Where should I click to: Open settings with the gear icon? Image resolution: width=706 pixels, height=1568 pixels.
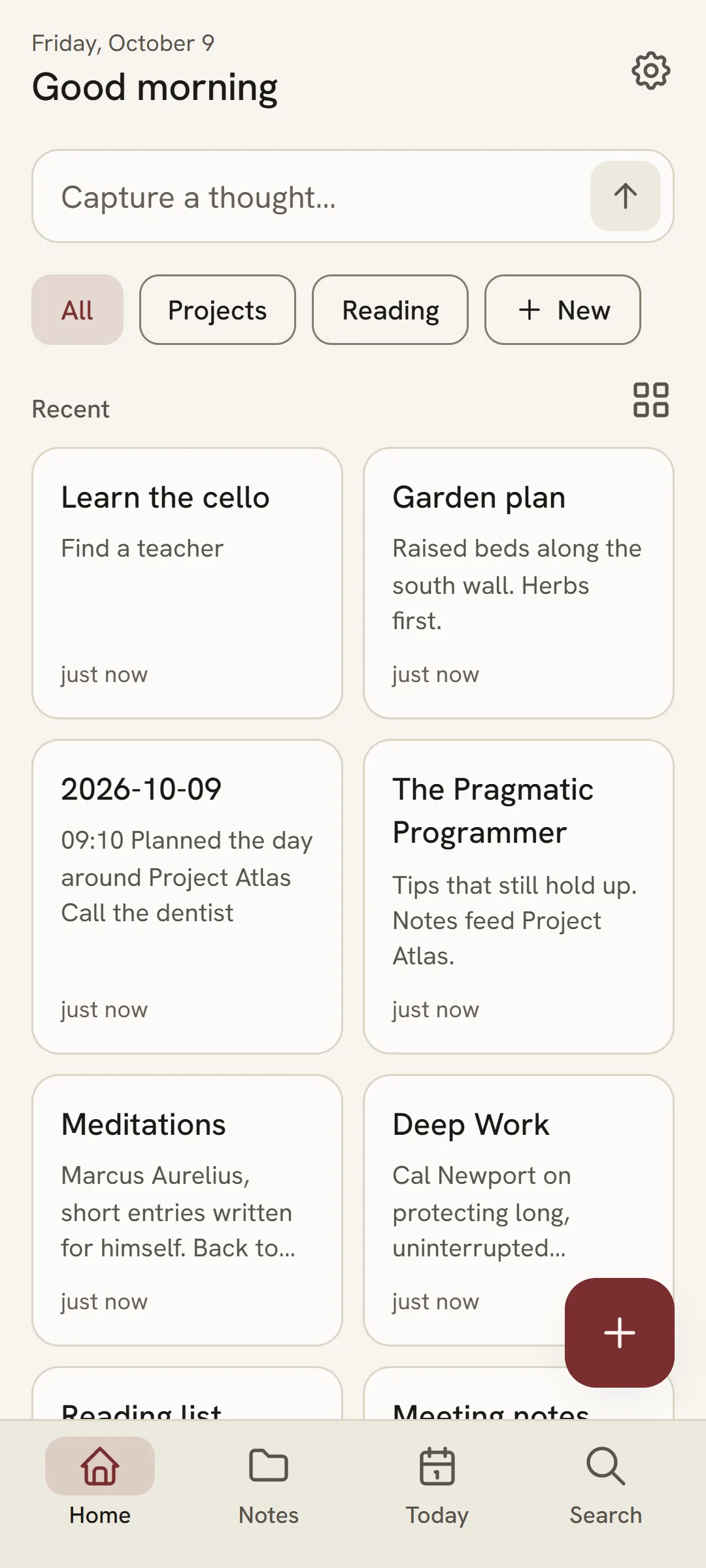coord(650,71)
